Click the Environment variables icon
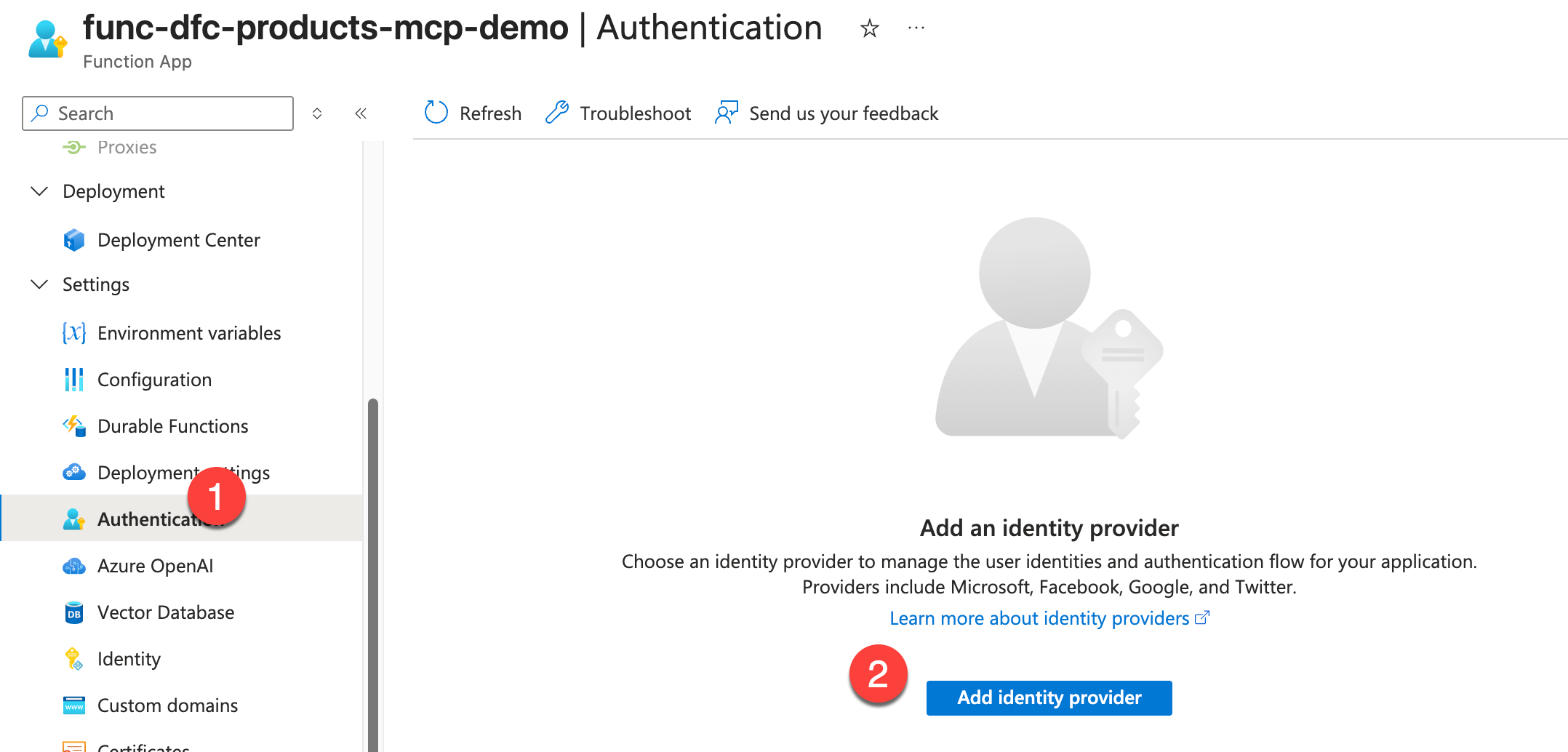This screenshot has height=752, width=1568. [74, 333]
